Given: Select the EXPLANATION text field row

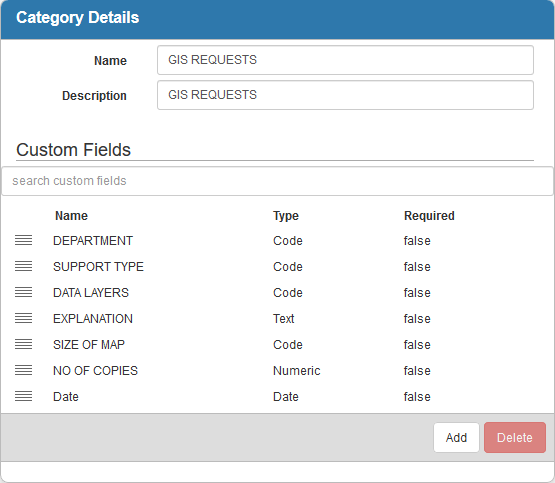Looking at the screenshot, I should pyautogui.click(x=278, y=318).
